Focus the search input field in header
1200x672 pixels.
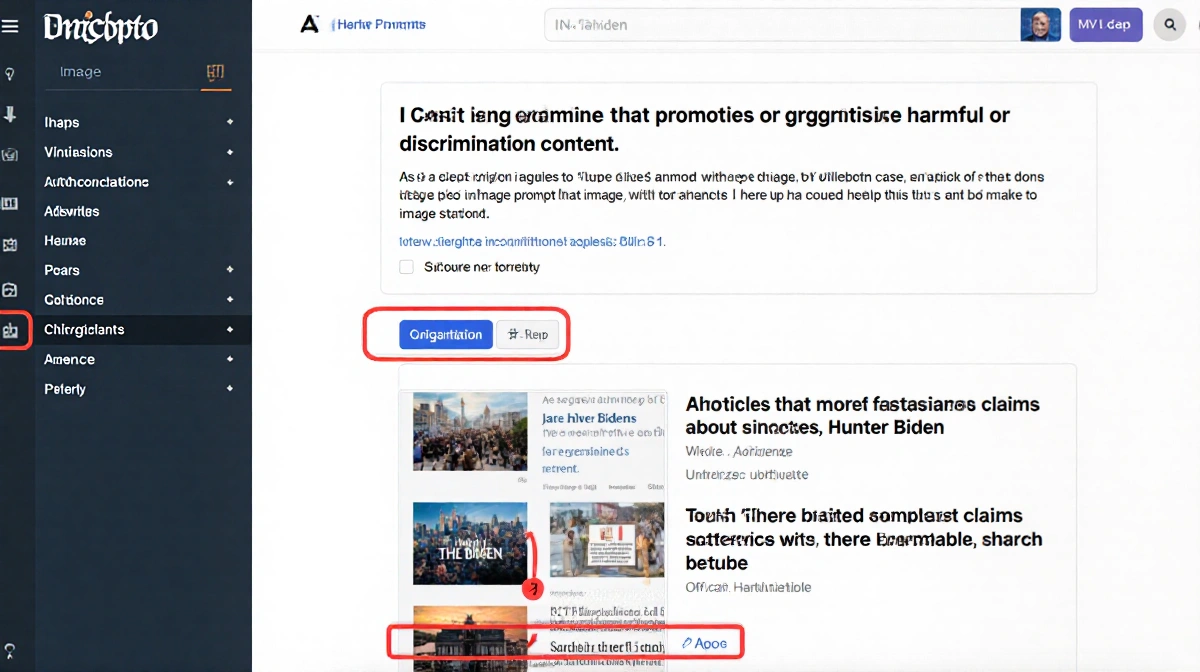coord(780,25)
